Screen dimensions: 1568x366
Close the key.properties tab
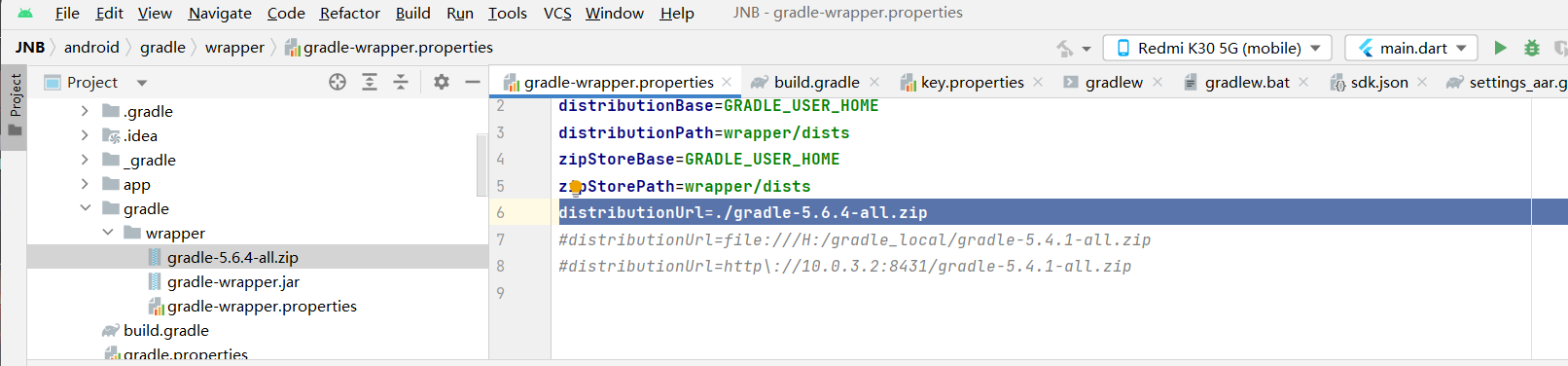click(x=1038, y=82)
